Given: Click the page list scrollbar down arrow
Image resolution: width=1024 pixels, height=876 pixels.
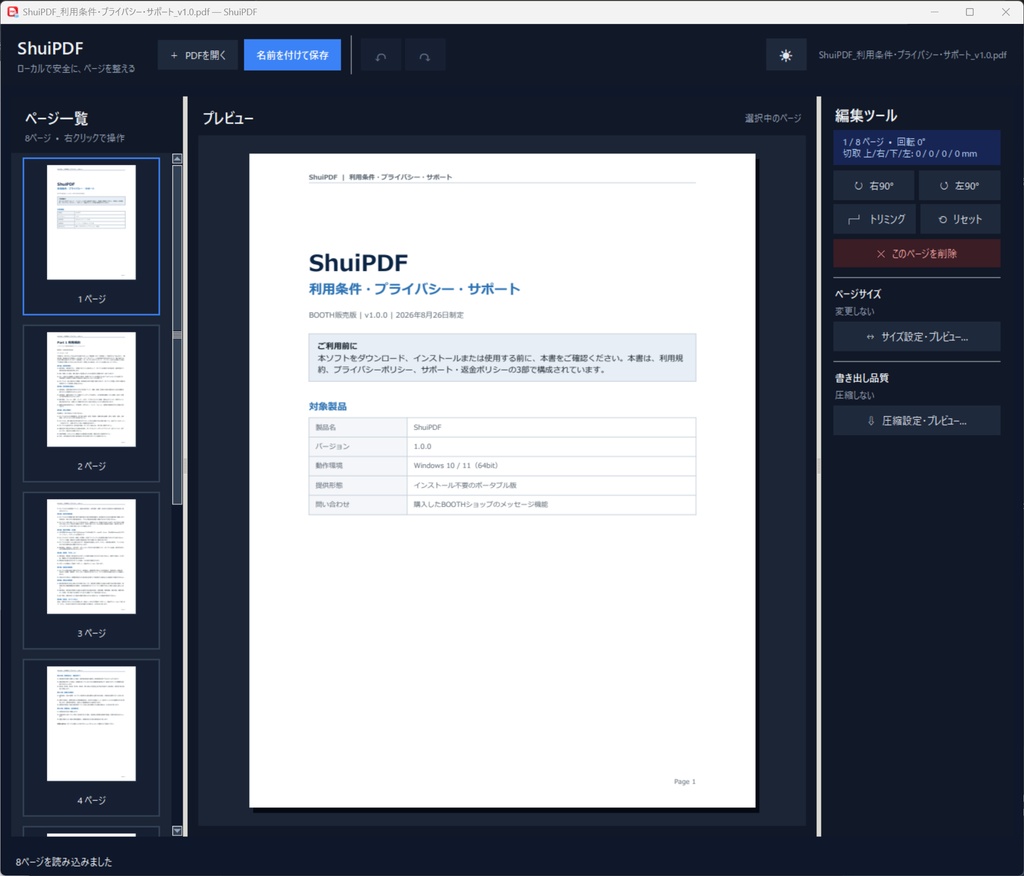Looking at the screenshot, I should pyautogui.click(x=177, y=831).
